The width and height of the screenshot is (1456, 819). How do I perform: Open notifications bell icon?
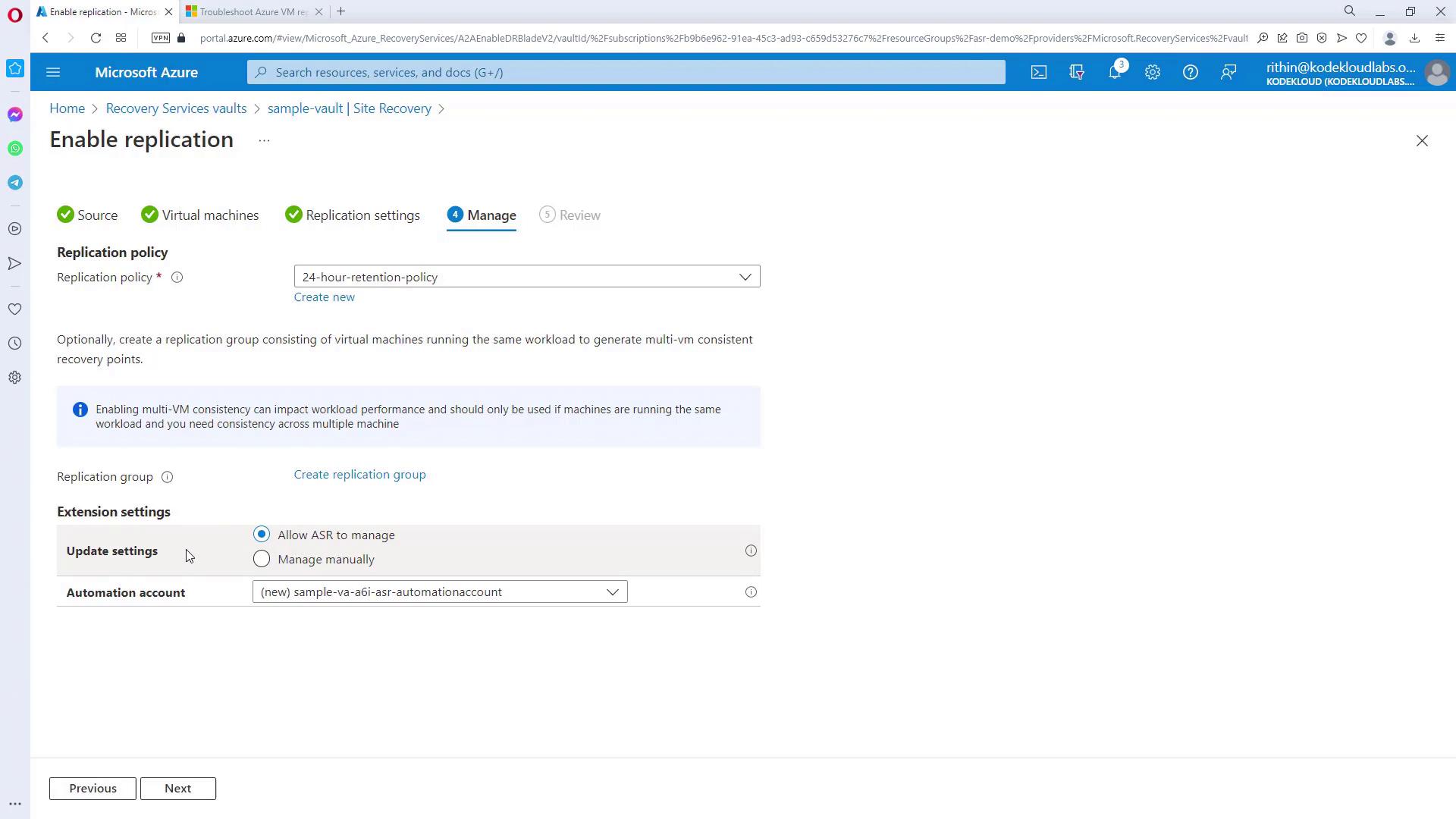tap(1114, 72)
